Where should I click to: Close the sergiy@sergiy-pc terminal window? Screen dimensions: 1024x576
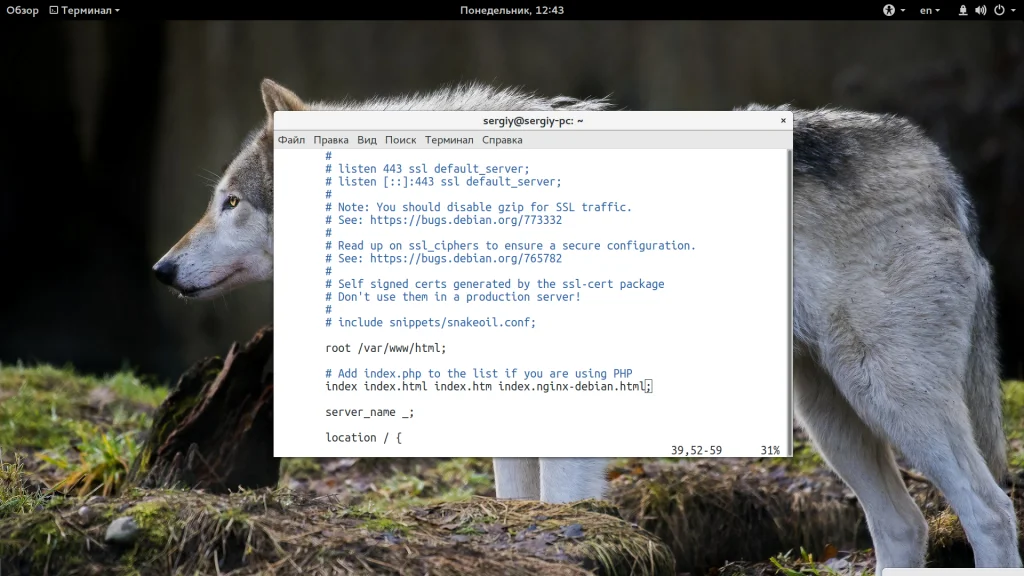click(x=783, y=120)
